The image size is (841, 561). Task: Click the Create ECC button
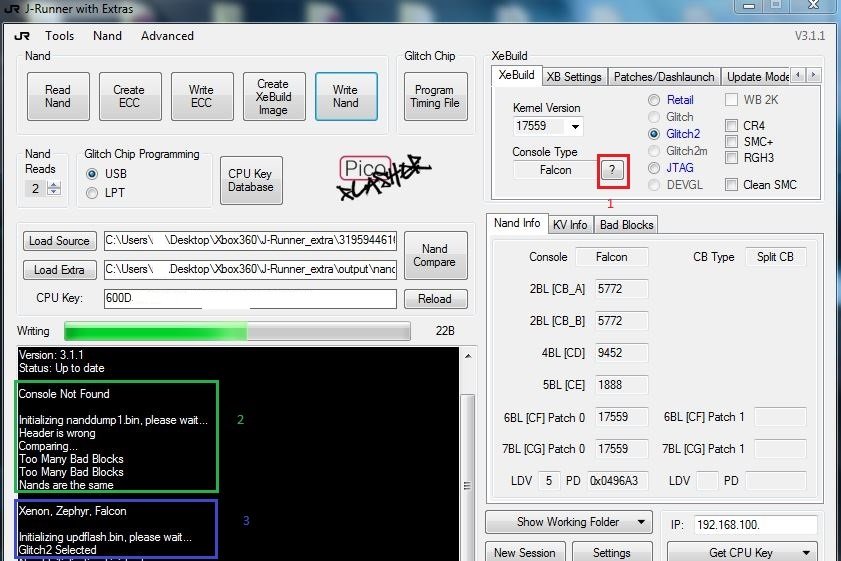coord(130,97)
